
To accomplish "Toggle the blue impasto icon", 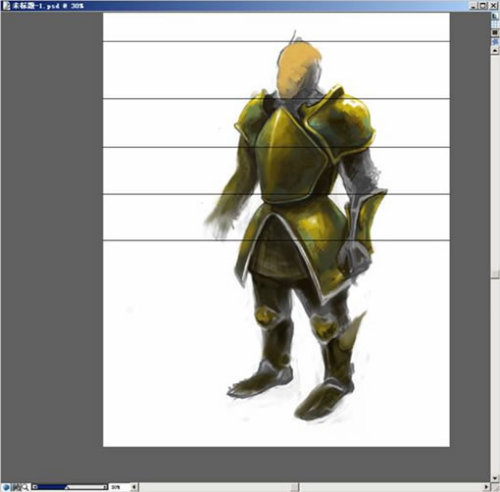I will point(495,42).
